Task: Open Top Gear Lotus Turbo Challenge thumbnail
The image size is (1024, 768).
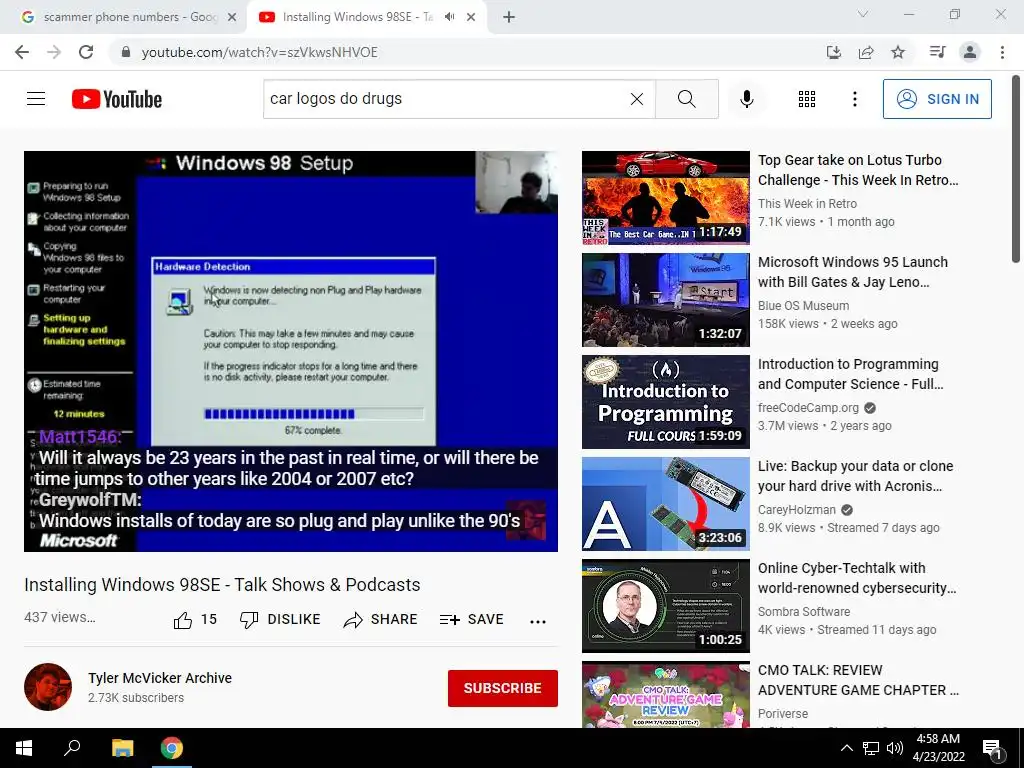Action: click(665, 198)
